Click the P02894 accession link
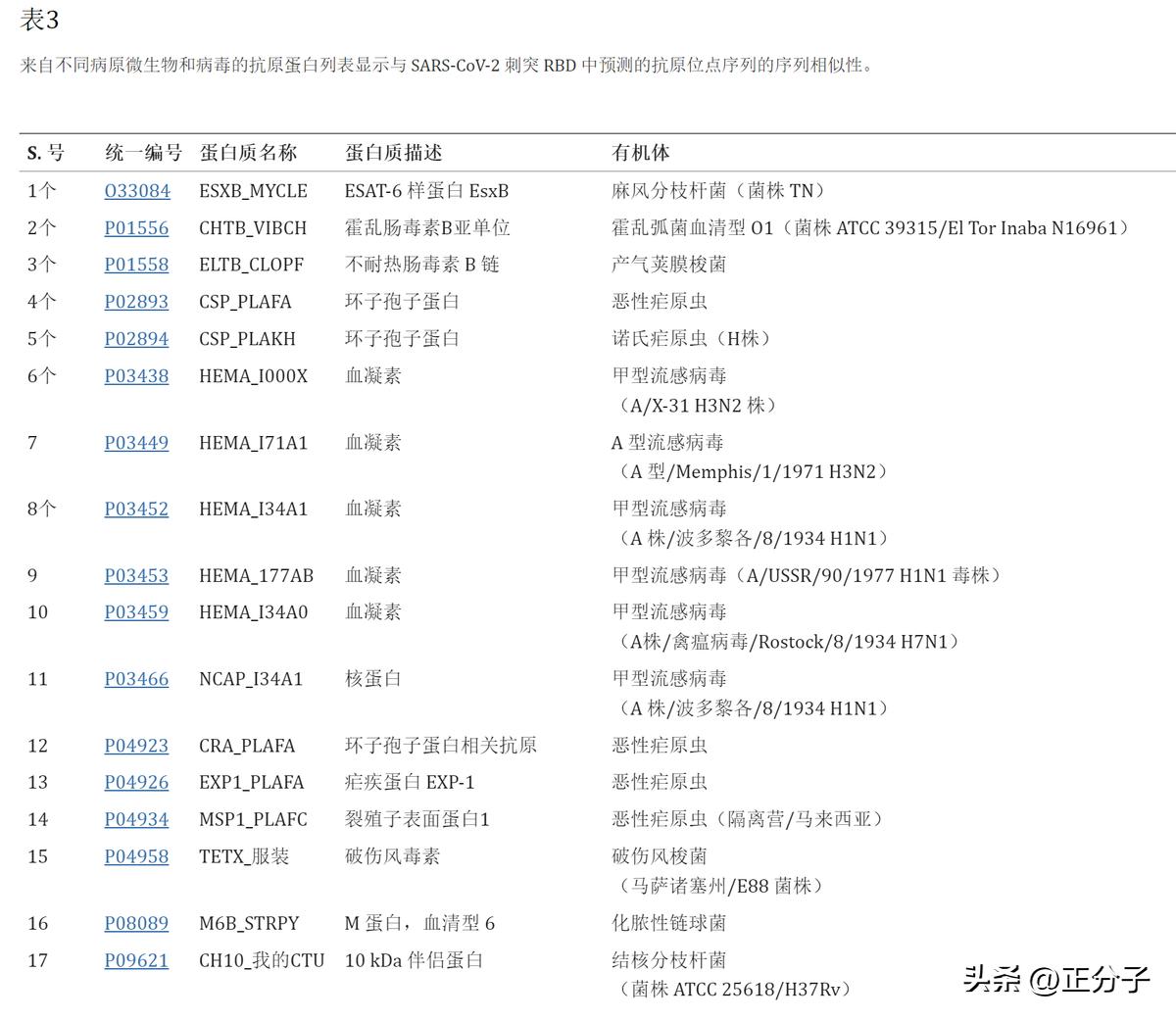Screen dimensions: 1176x1020 (136, 338)
